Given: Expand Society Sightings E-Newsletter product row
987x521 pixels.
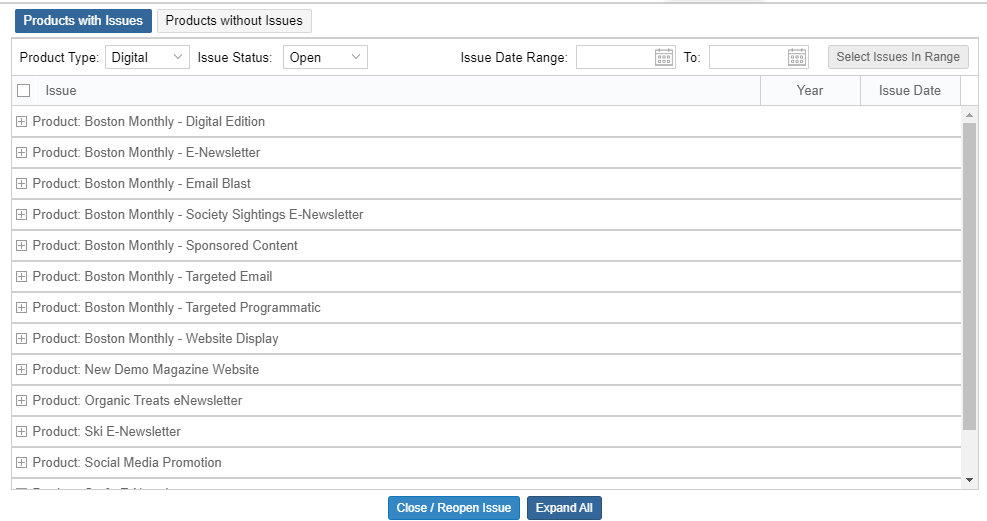Looking at the screenshot, I should (21, 215).
